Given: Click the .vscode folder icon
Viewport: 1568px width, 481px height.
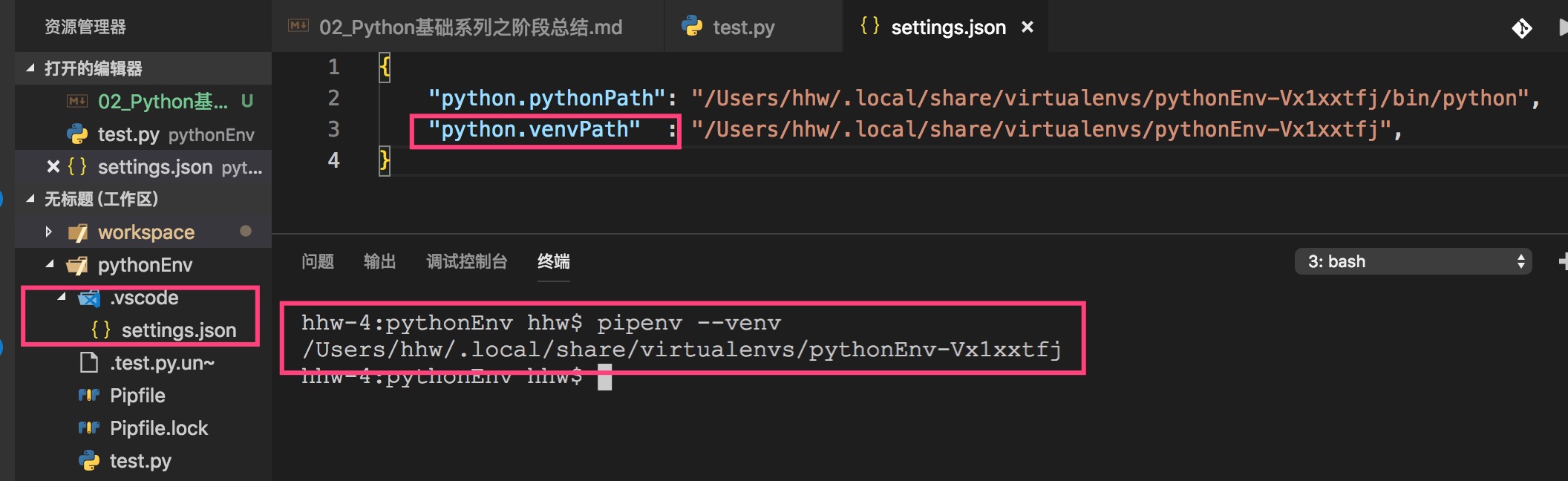Looking at the screenshot, I should point(89,298).
